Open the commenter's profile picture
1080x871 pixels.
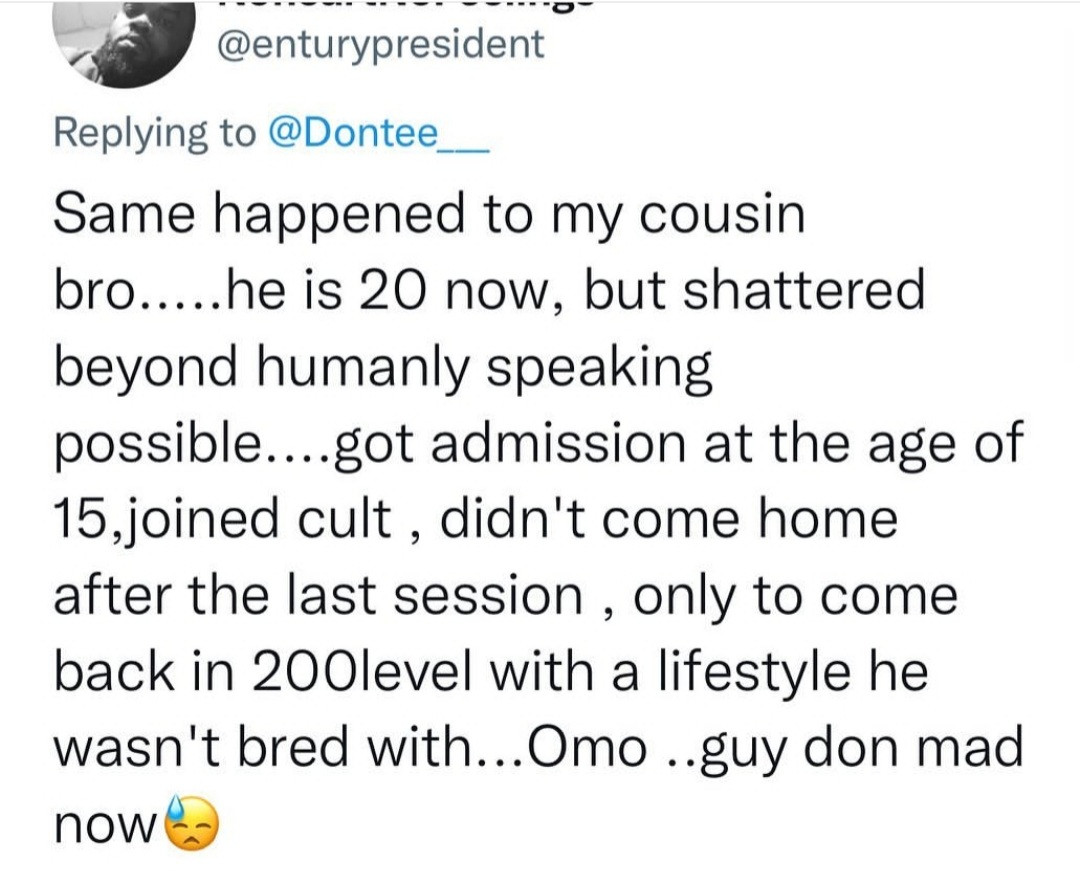(x=124, y=42)
